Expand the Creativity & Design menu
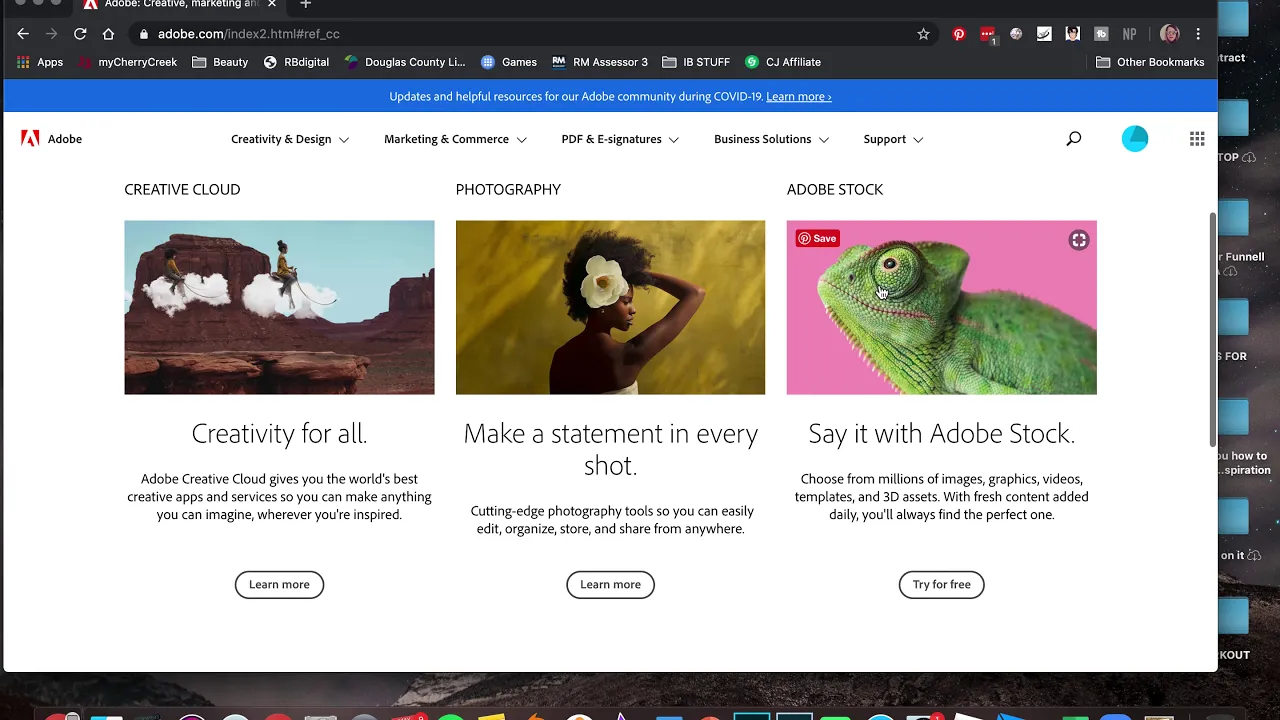 (290, 139)
